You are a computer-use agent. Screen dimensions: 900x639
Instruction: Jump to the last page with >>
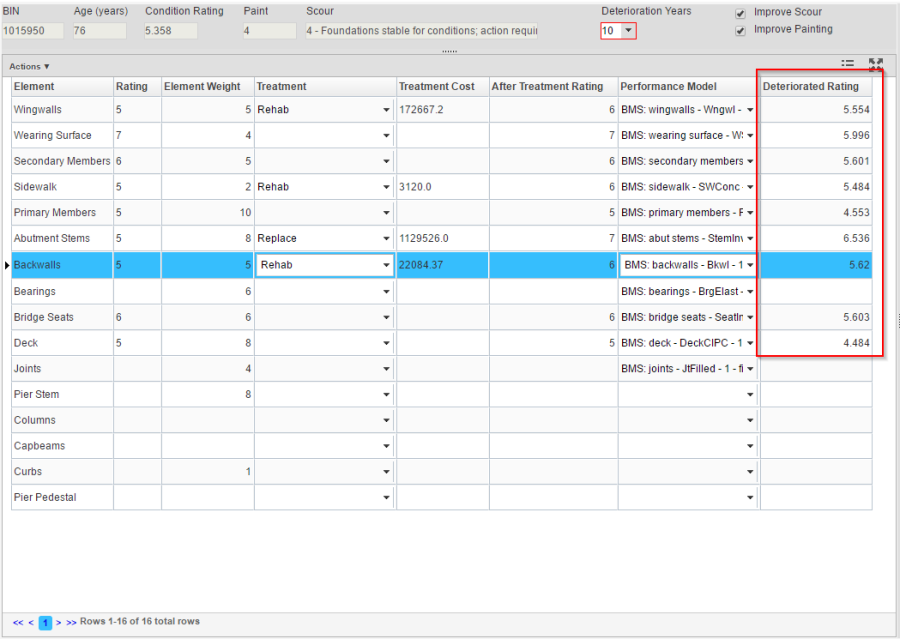click(71, 622)
